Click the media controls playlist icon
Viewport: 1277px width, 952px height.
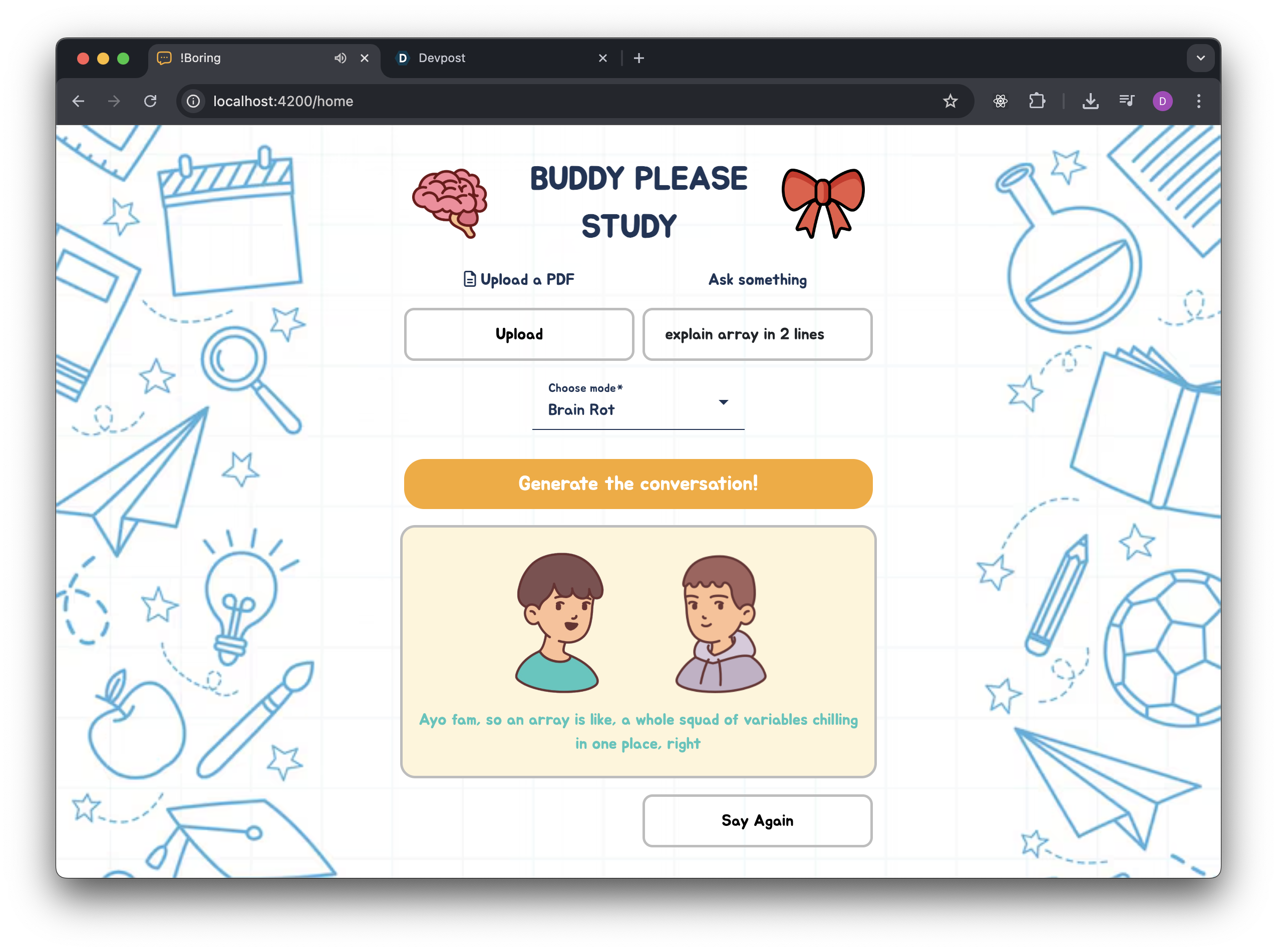[x=1126, y=102]
